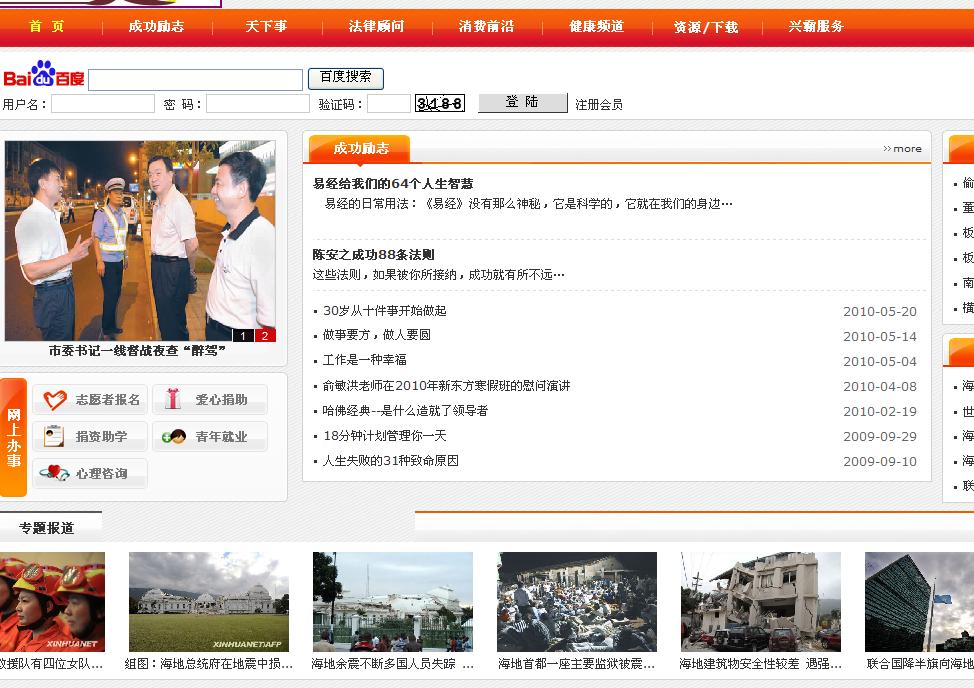Click the 登陆 login button
This screenshot has width=974, height=688.
coord(522,102)
